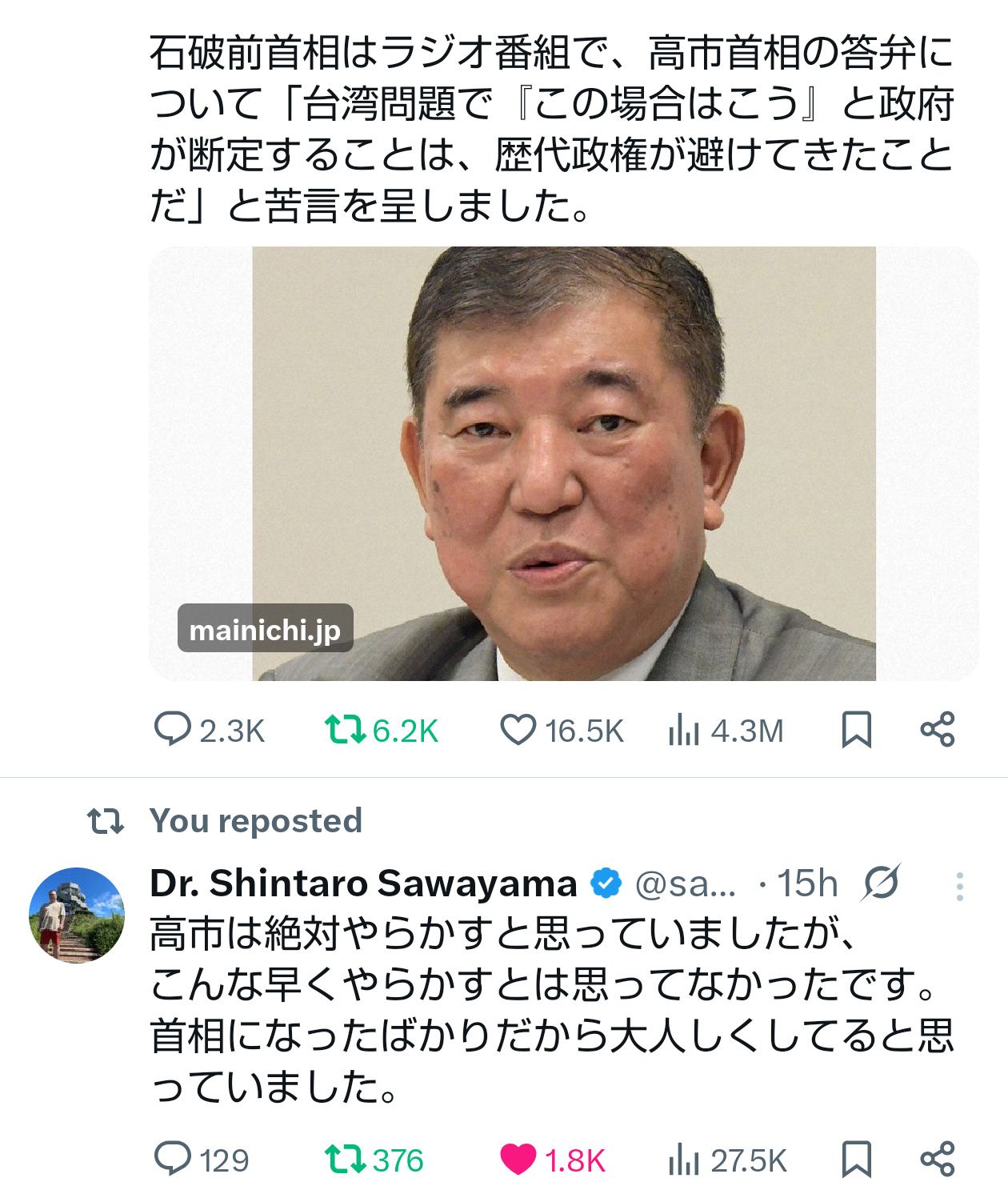The height and width of the screenshot is (1202, 1008).
Task: Open Dr. Shintaro Sawayama's profile name
Action: point(363,883)
